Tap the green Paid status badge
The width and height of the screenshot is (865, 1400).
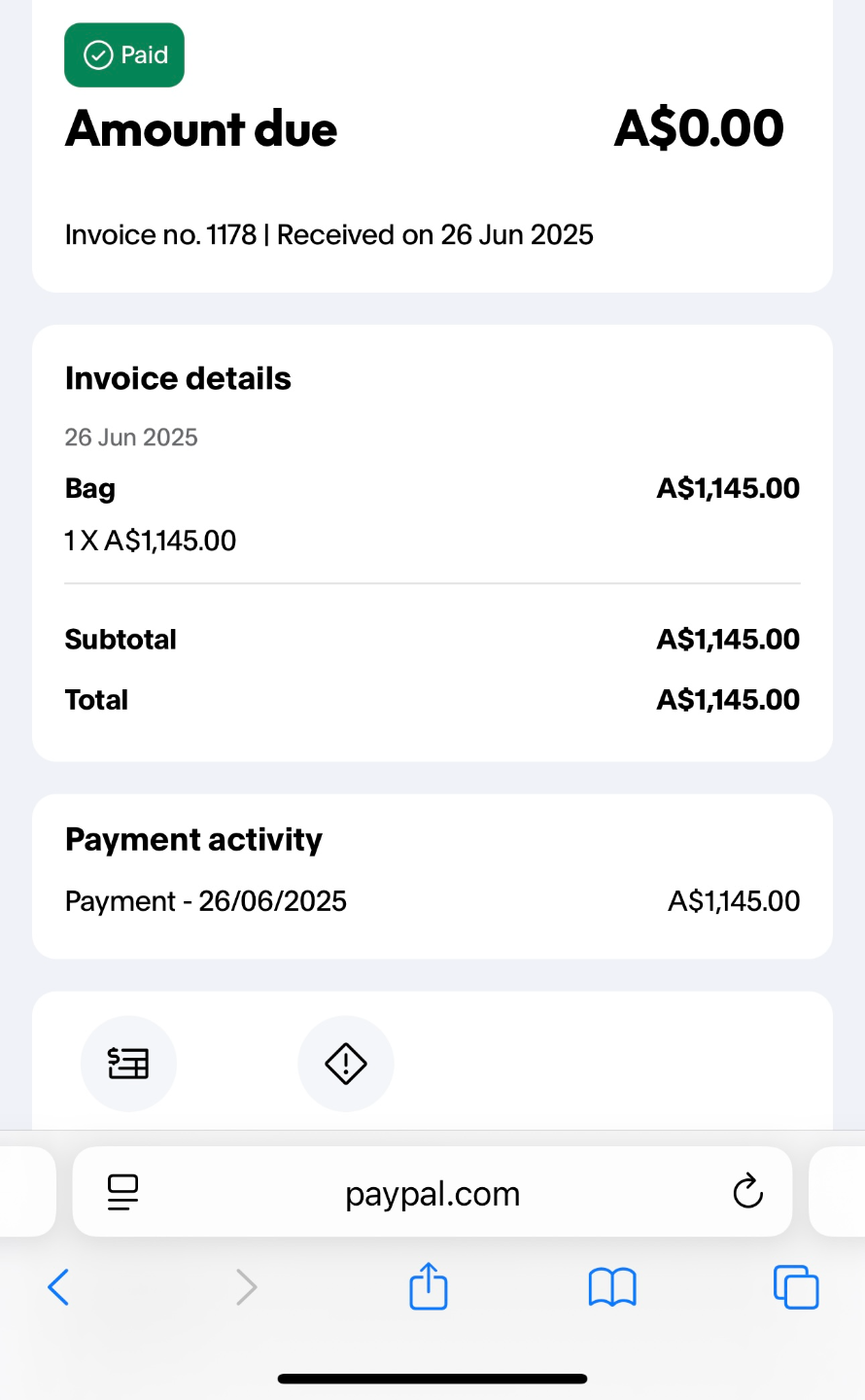coord(124,55)
